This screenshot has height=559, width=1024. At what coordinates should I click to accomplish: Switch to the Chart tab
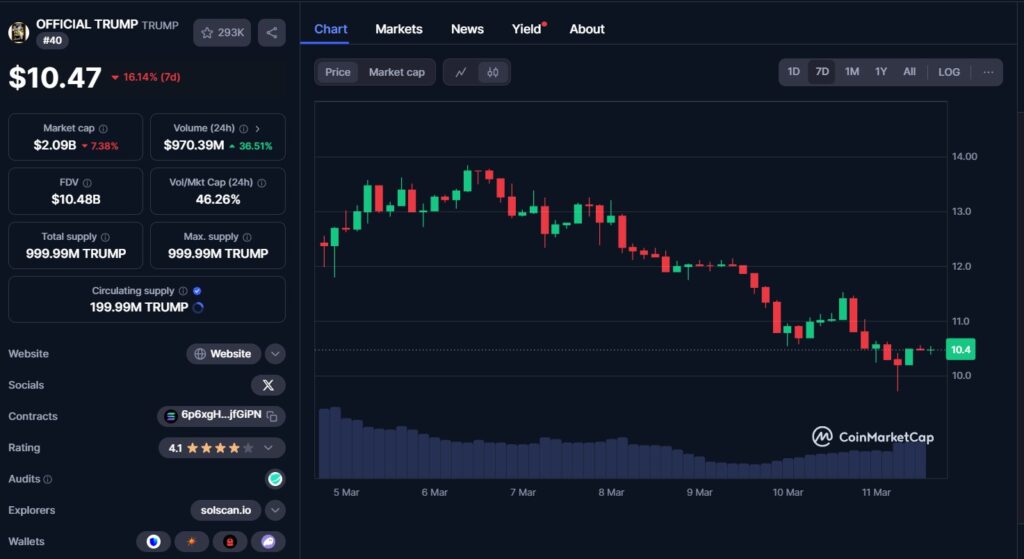330,29
